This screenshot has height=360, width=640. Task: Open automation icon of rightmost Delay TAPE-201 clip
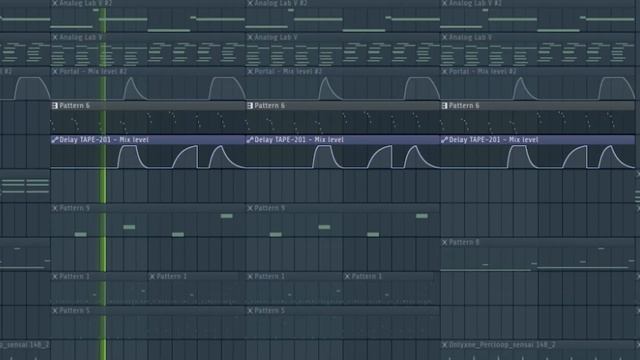pyautogui.click(x=444, y=140)
